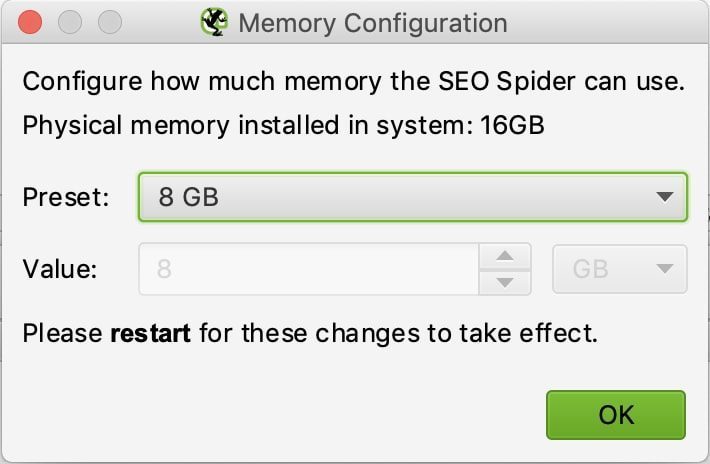This screenshot has width=710, height=464.
Task: Decrease memory value with the down stepper arrow
Action: [x=504, y=282]
